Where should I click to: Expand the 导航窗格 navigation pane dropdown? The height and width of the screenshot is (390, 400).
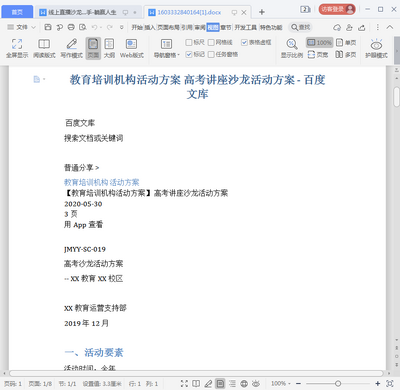click(x=166, y=48)
